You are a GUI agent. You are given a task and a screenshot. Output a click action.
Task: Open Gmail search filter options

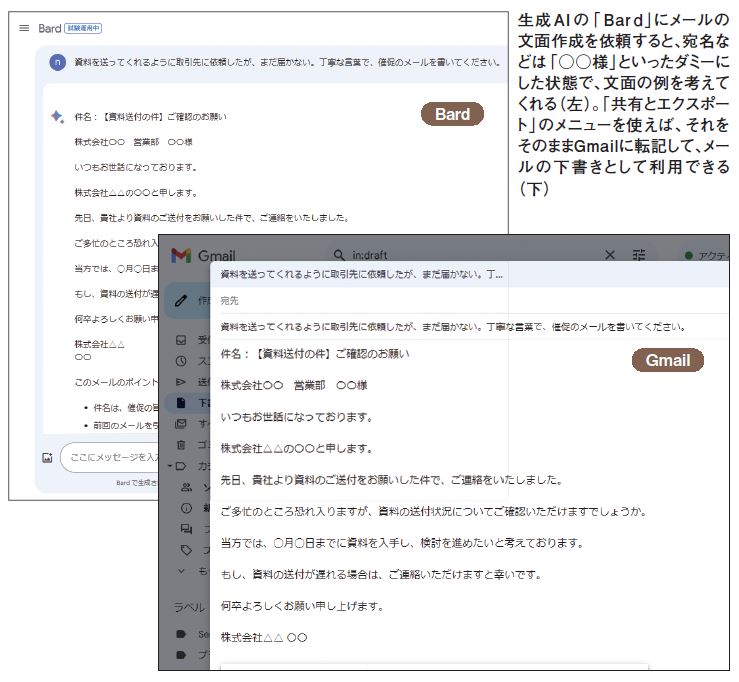tap(639, 255)
